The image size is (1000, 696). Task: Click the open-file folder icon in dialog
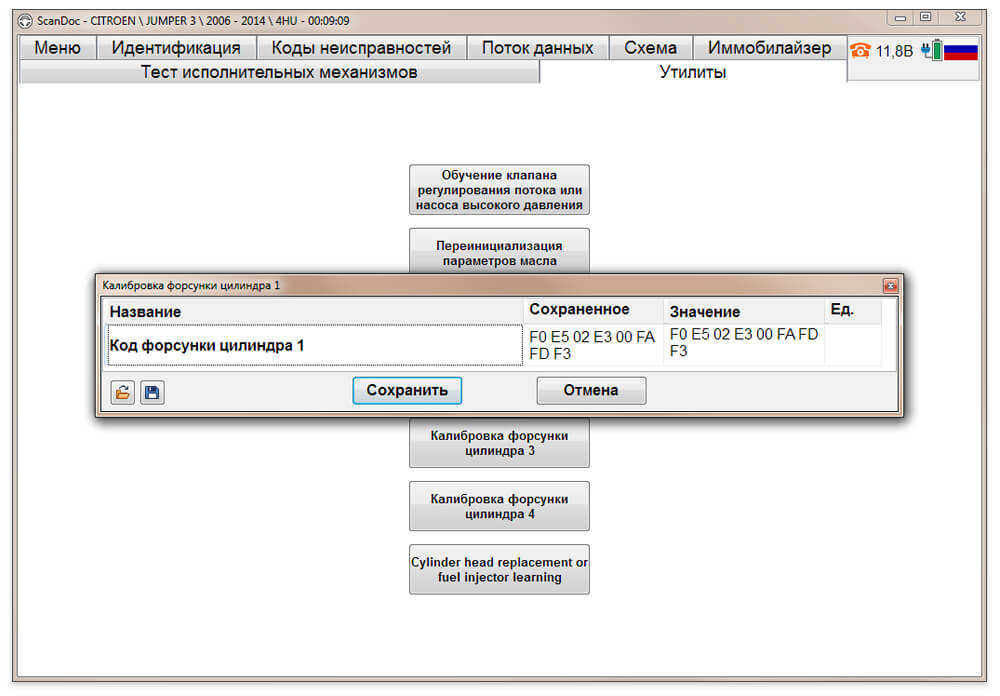(122, 392)
